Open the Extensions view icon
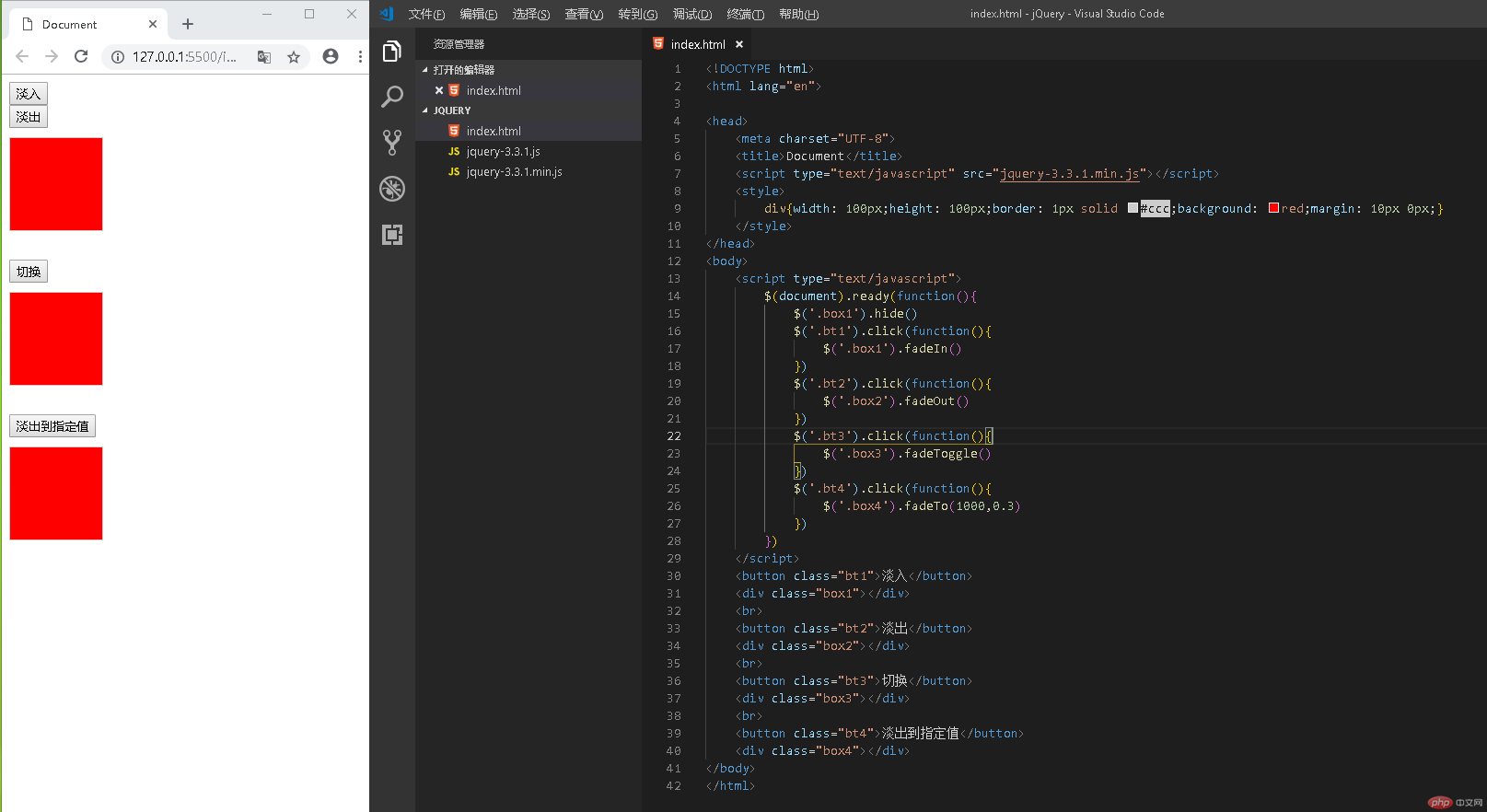 (x=392, y=235)
